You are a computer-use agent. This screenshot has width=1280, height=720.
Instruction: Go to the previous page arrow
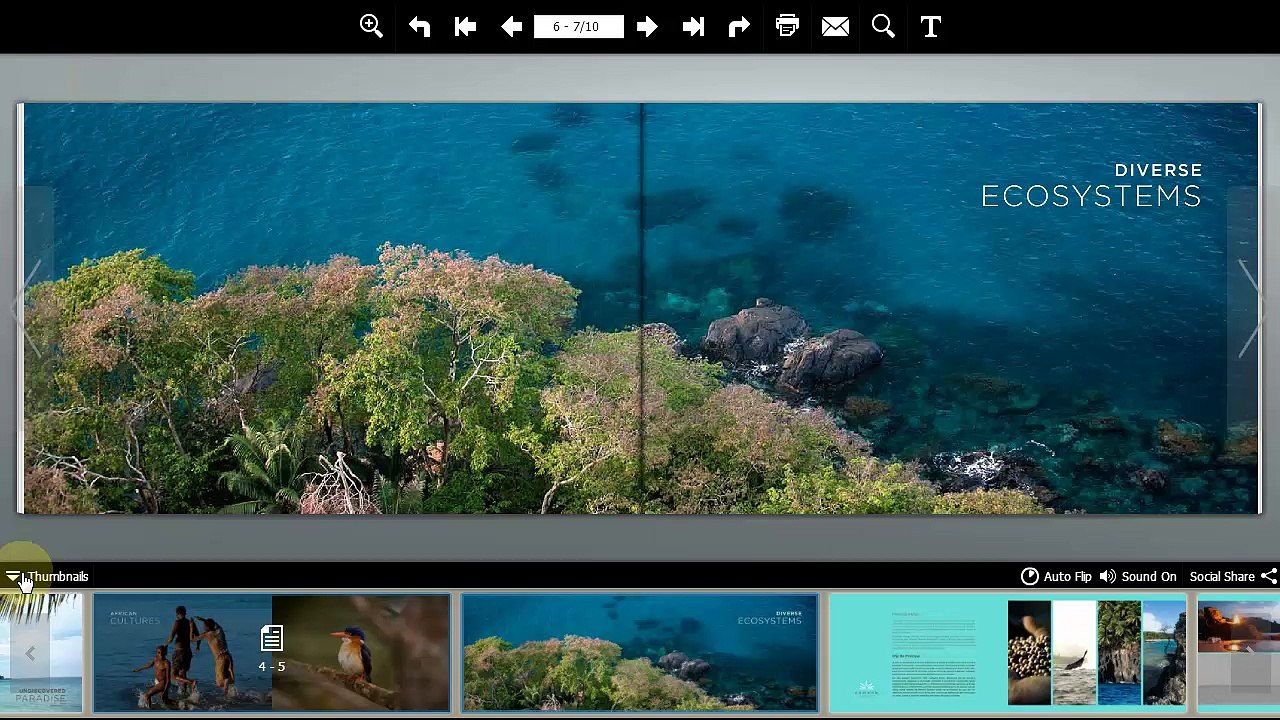[511, 27]
